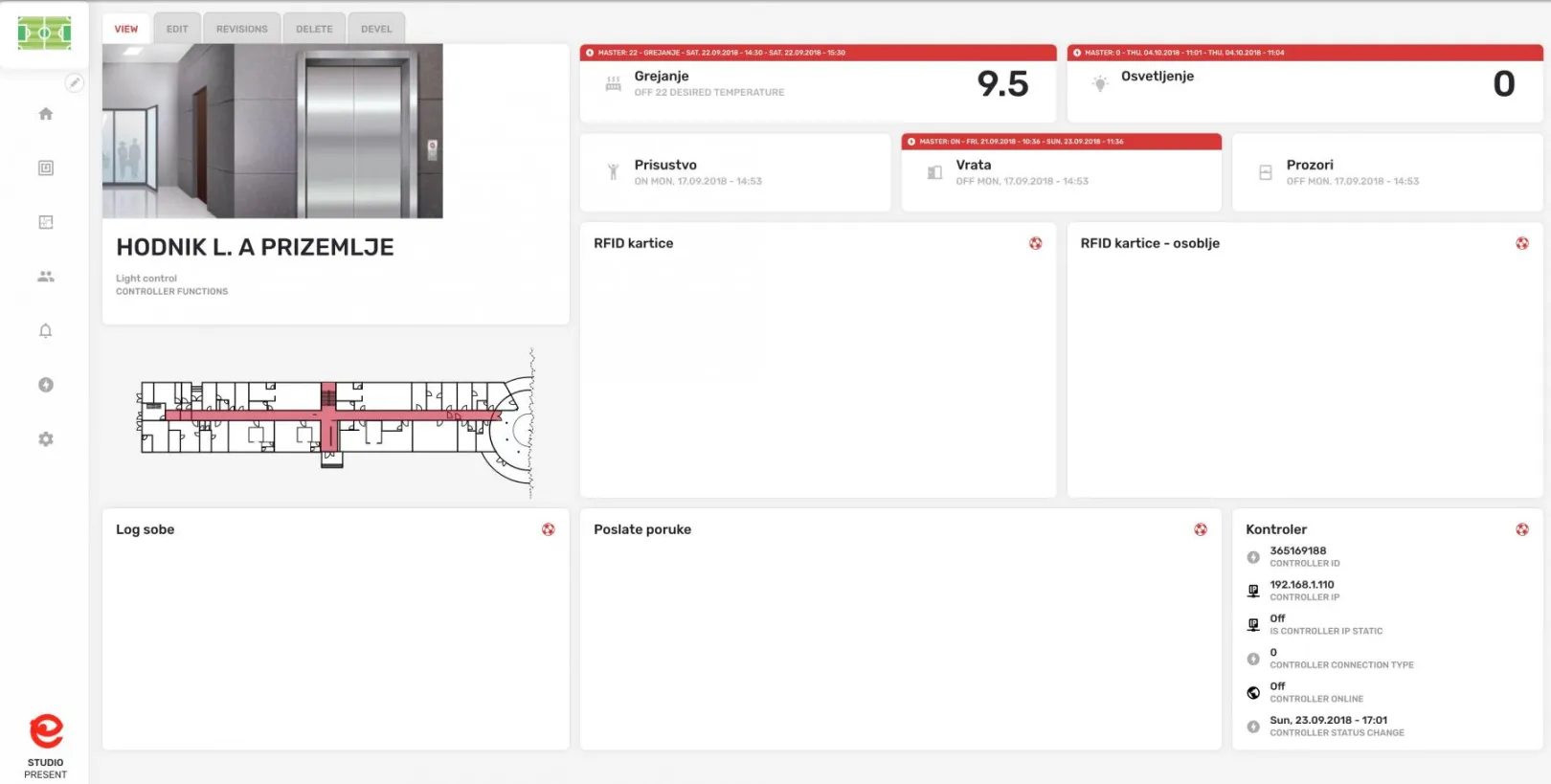Viewport: 1551px width, 784px height.
Task: Click the status change date Sun, 23.09.2018
Action: click(x=1328, y=720)
